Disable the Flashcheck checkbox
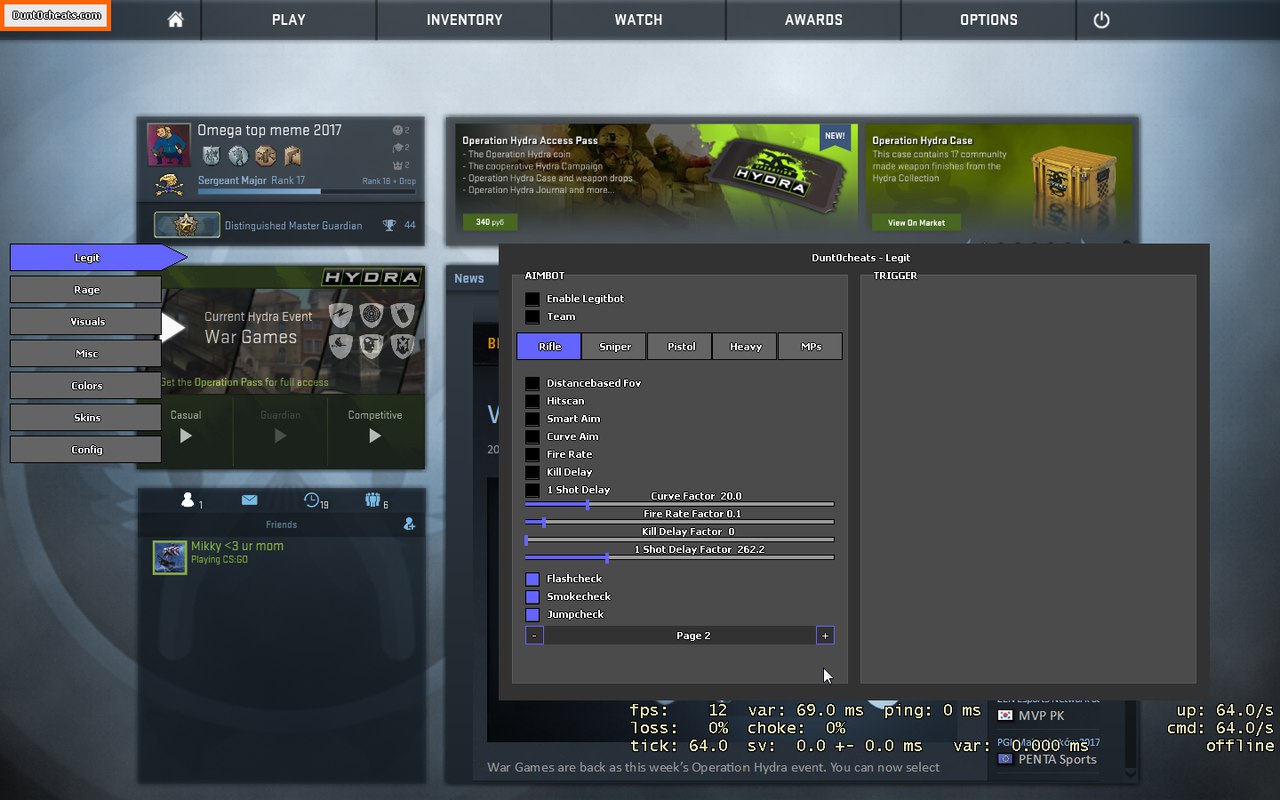The image size is (1280, 800). pyautogui.click(x=532, y=579)
